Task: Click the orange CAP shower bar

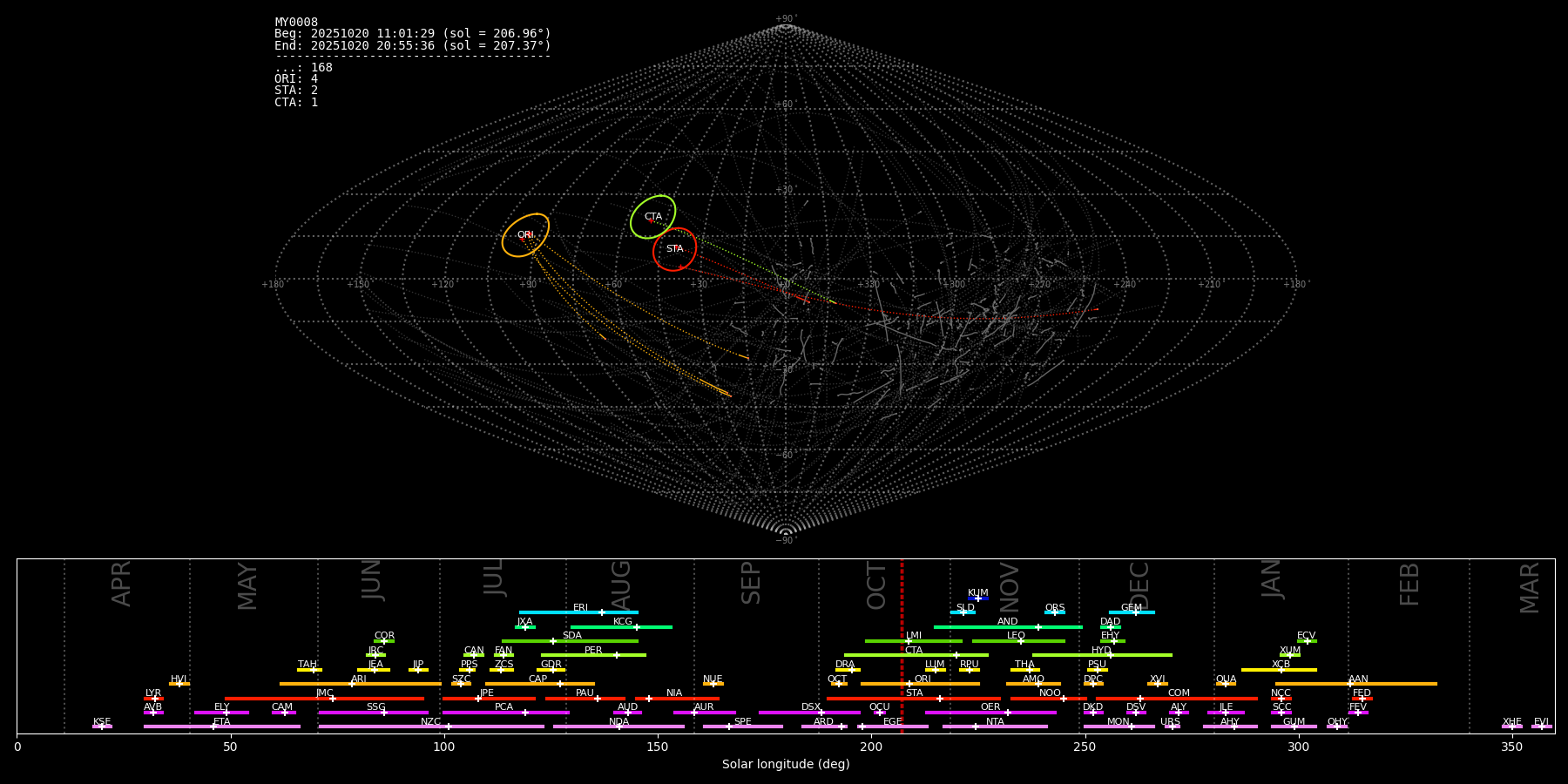Action: [540, 684]
